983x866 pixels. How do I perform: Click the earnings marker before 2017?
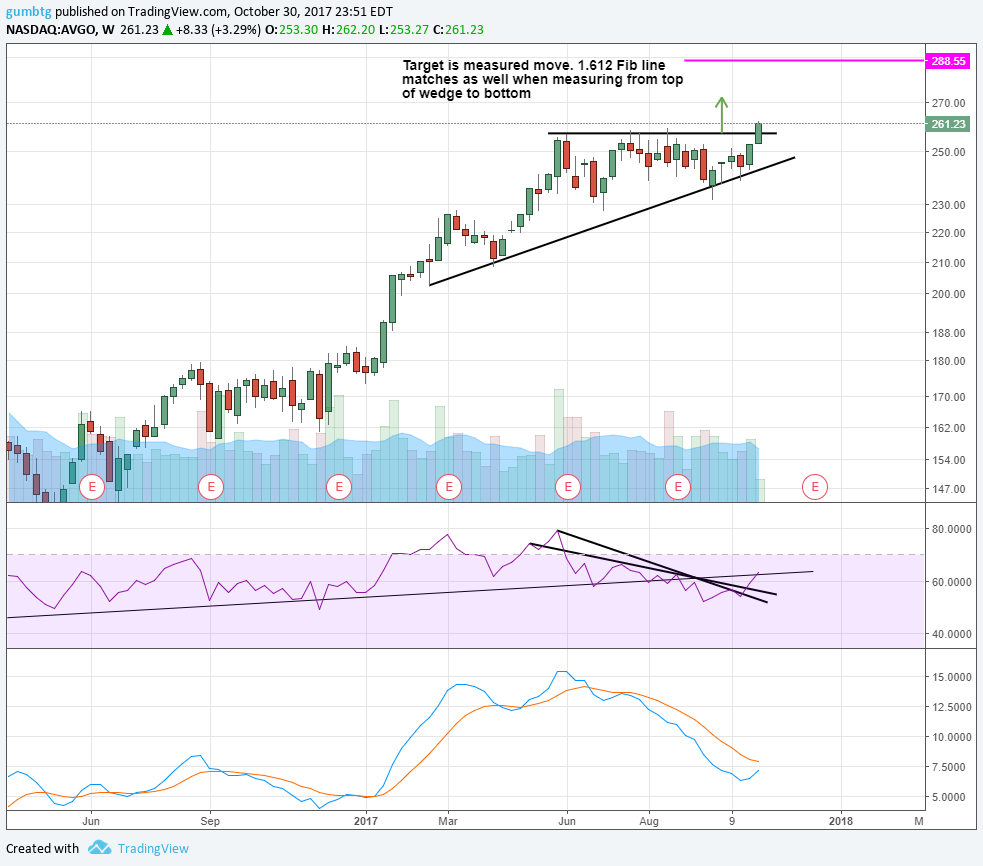[x=339, y=487]
